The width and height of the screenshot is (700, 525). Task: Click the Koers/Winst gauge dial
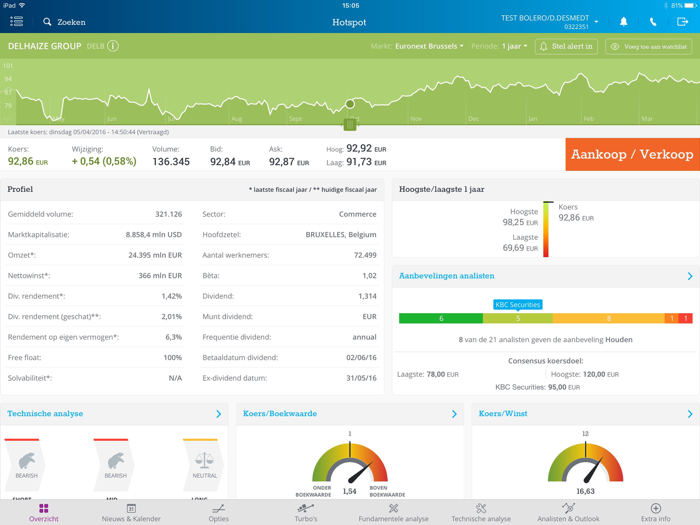pyautogui.click(x=585, y=463)
